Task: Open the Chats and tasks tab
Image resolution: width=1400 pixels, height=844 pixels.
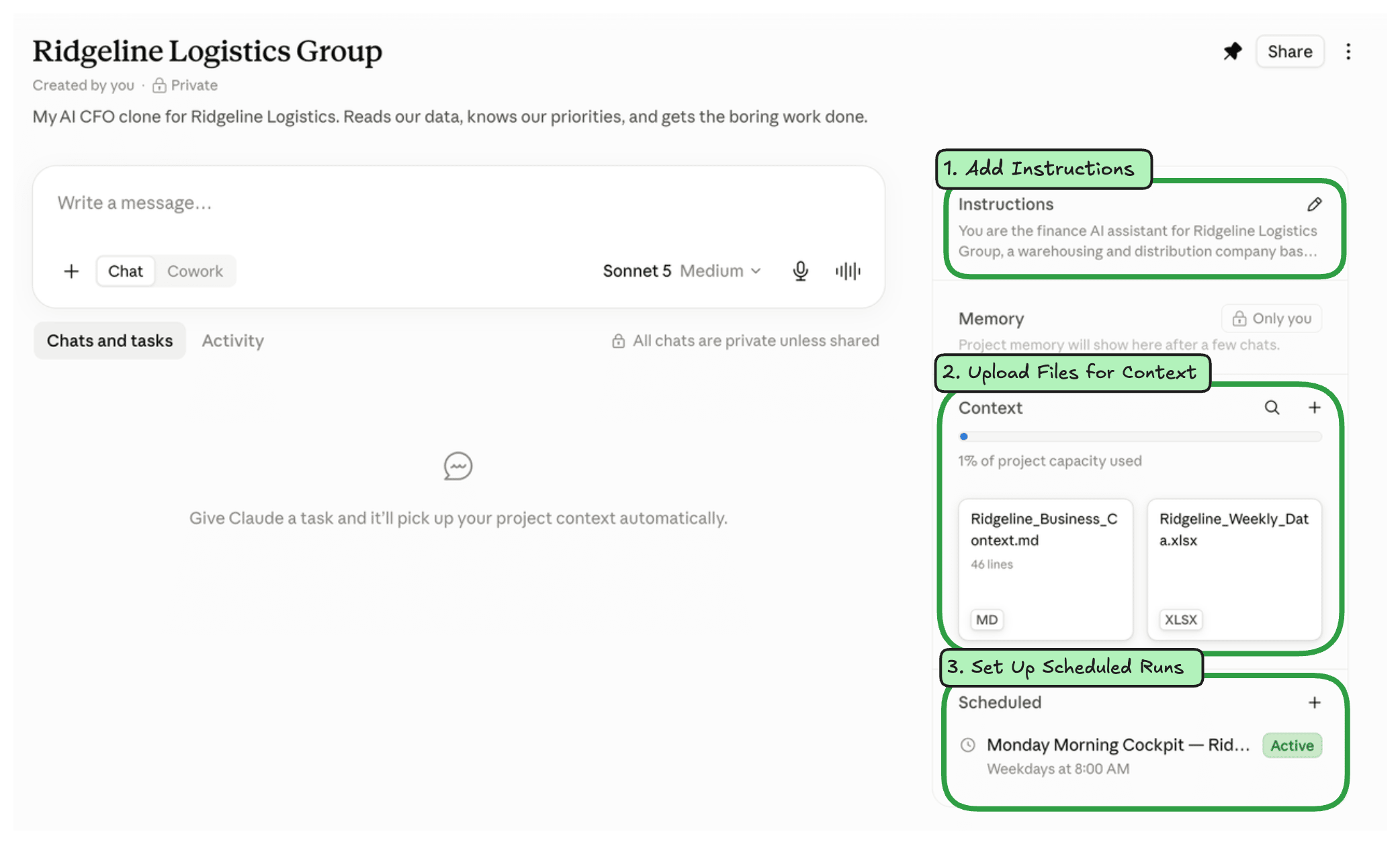Action: tap(110, 341)
